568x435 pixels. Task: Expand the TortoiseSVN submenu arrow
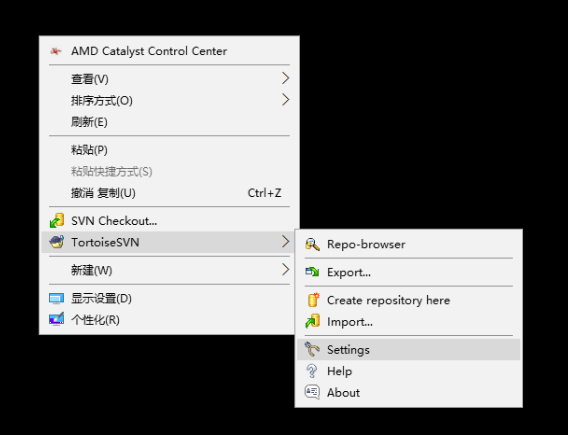click(x=286, y=242)
